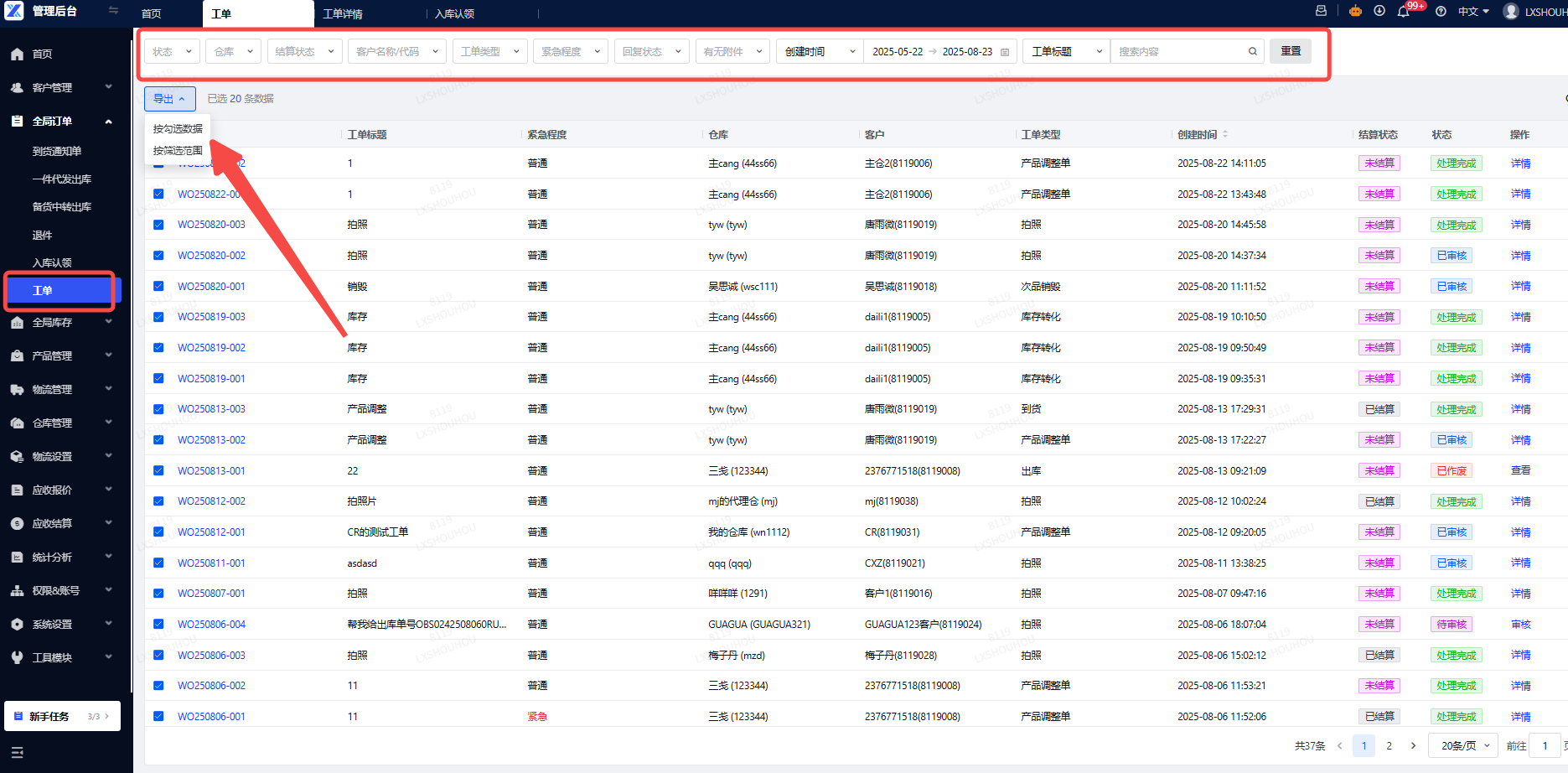Uncheck the row WO250819-003 checkbox
Image resolution: width=1568 pixels, height=773 pixels.
158,317
